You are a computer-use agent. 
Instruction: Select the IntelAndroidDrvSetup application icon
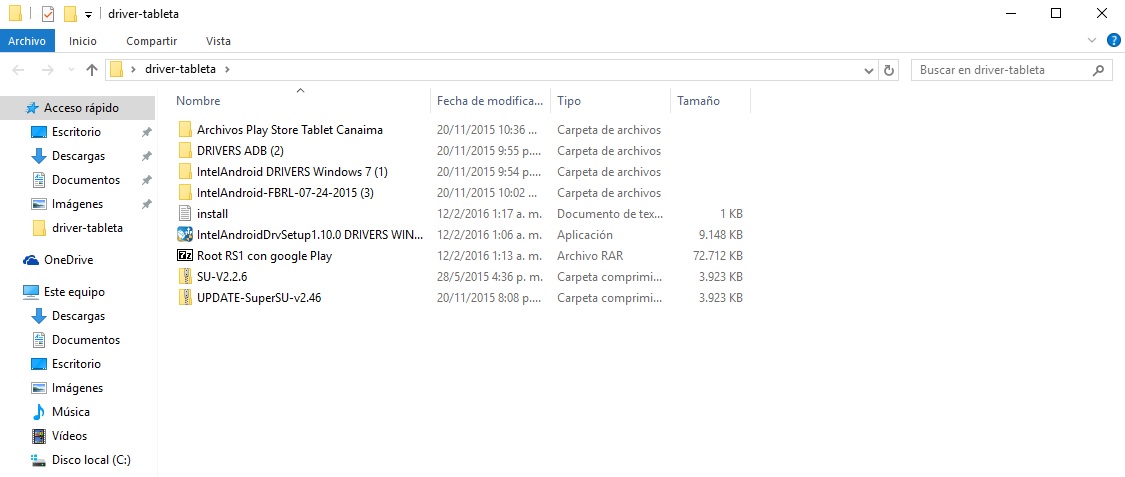[x=184, y=235]
